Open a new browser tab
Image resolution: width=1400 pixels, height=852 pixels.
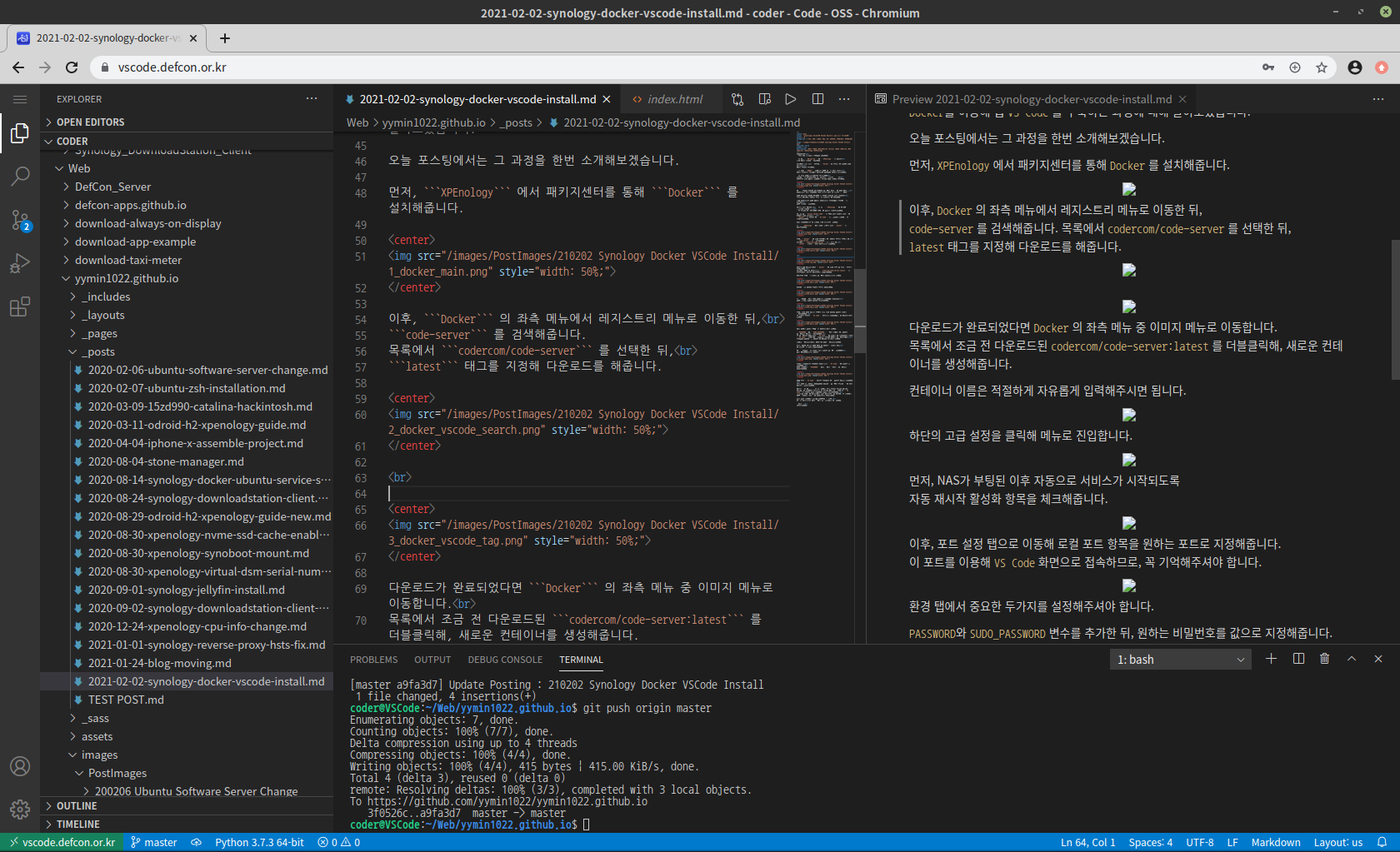click(225, 38)
